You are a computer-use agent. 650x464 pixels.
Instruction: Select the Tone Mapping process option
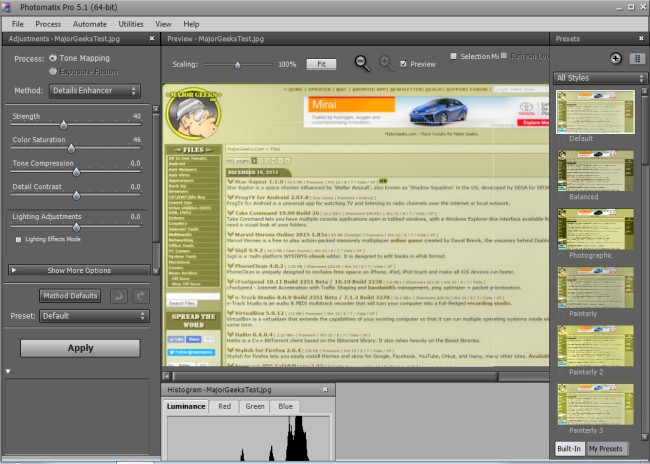click(x=54, y=58)
